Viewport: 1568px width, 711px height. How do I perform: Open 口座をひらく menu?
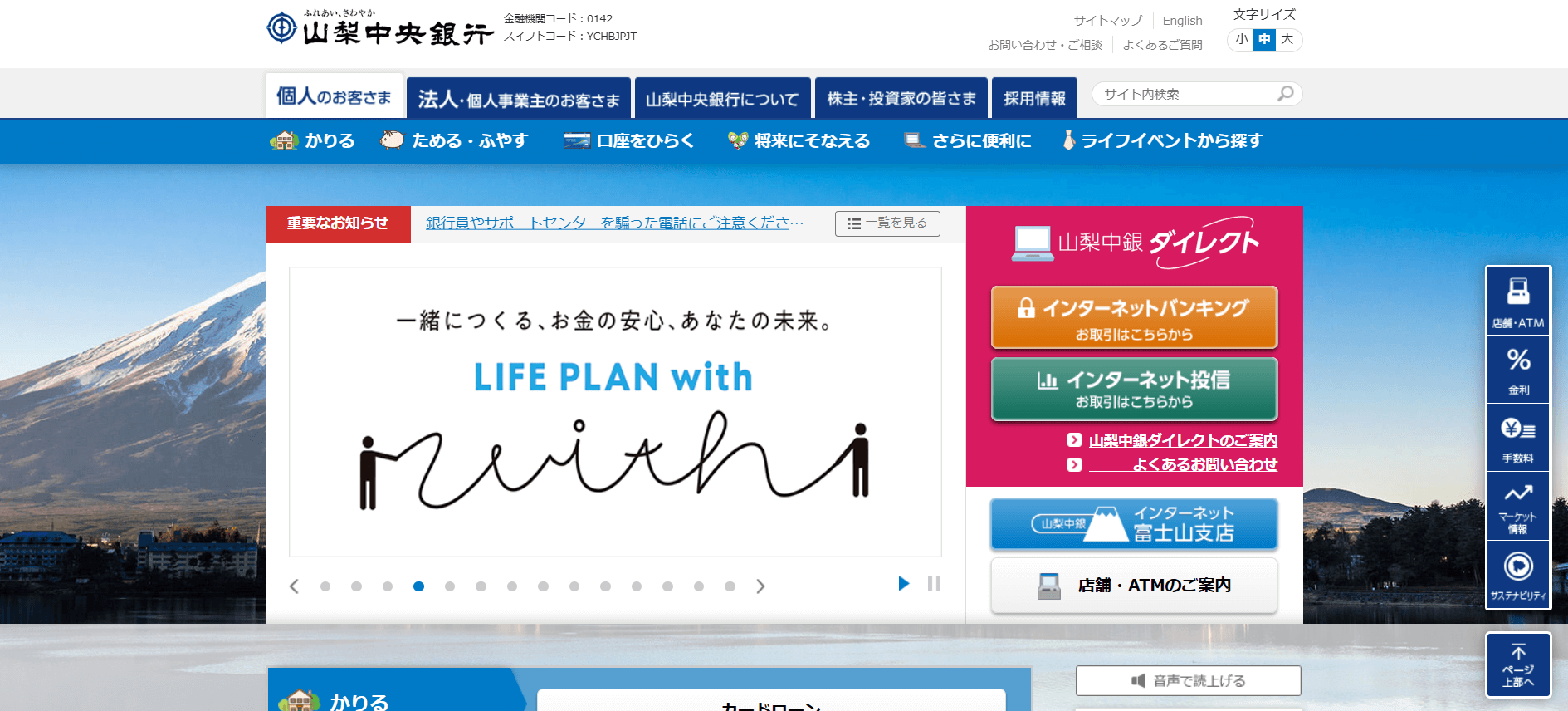click(628, 140)
